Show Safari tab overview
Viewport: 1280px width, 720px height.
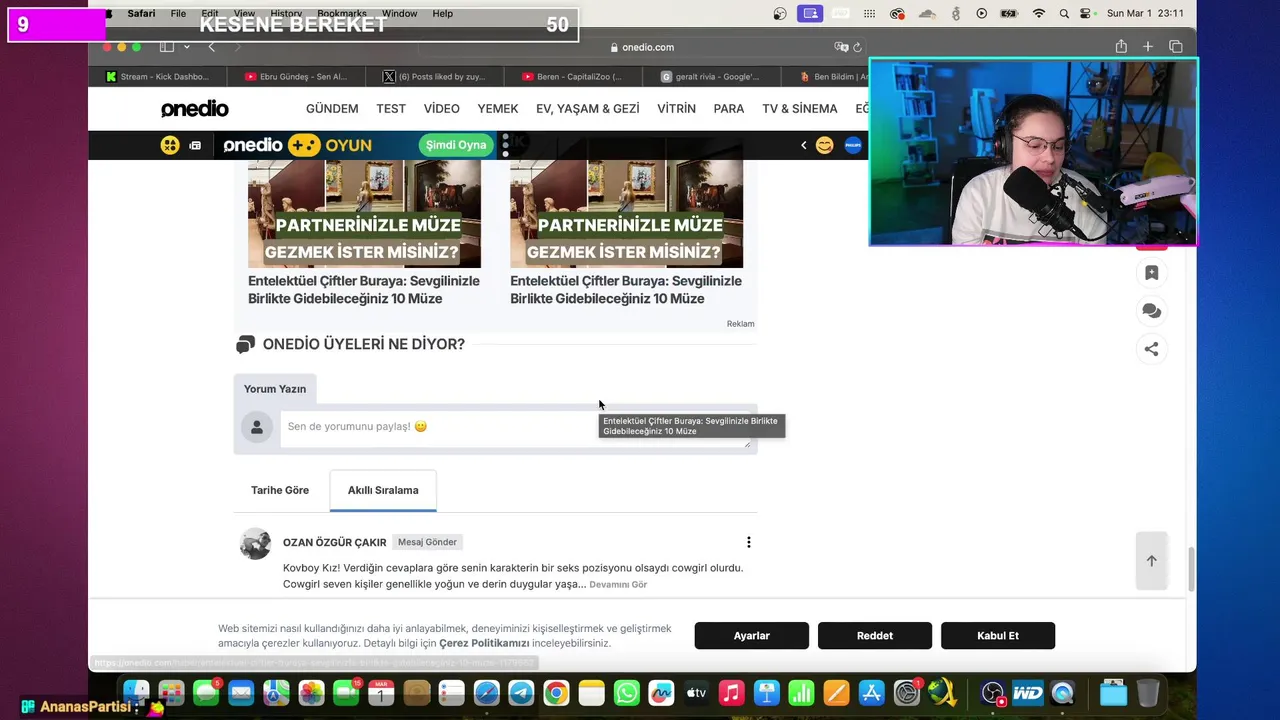click(x=1176, y=47)
